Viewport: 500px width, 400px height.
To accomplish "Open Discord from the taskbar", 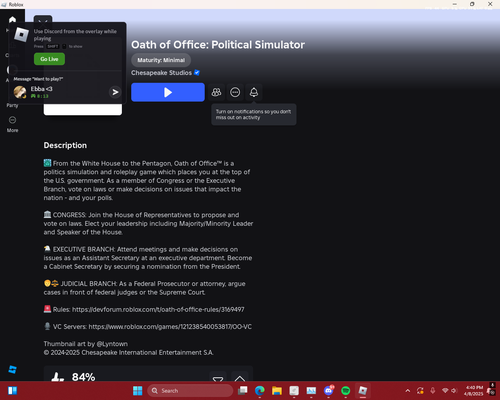I will click(x=329, y=390).
